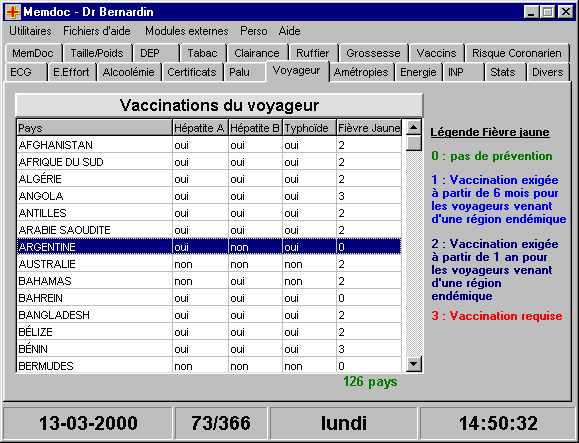Viewport: 579px width, 443px height.
Task: Click the Fièvre Jaune column header
Action: coord(369,128)
